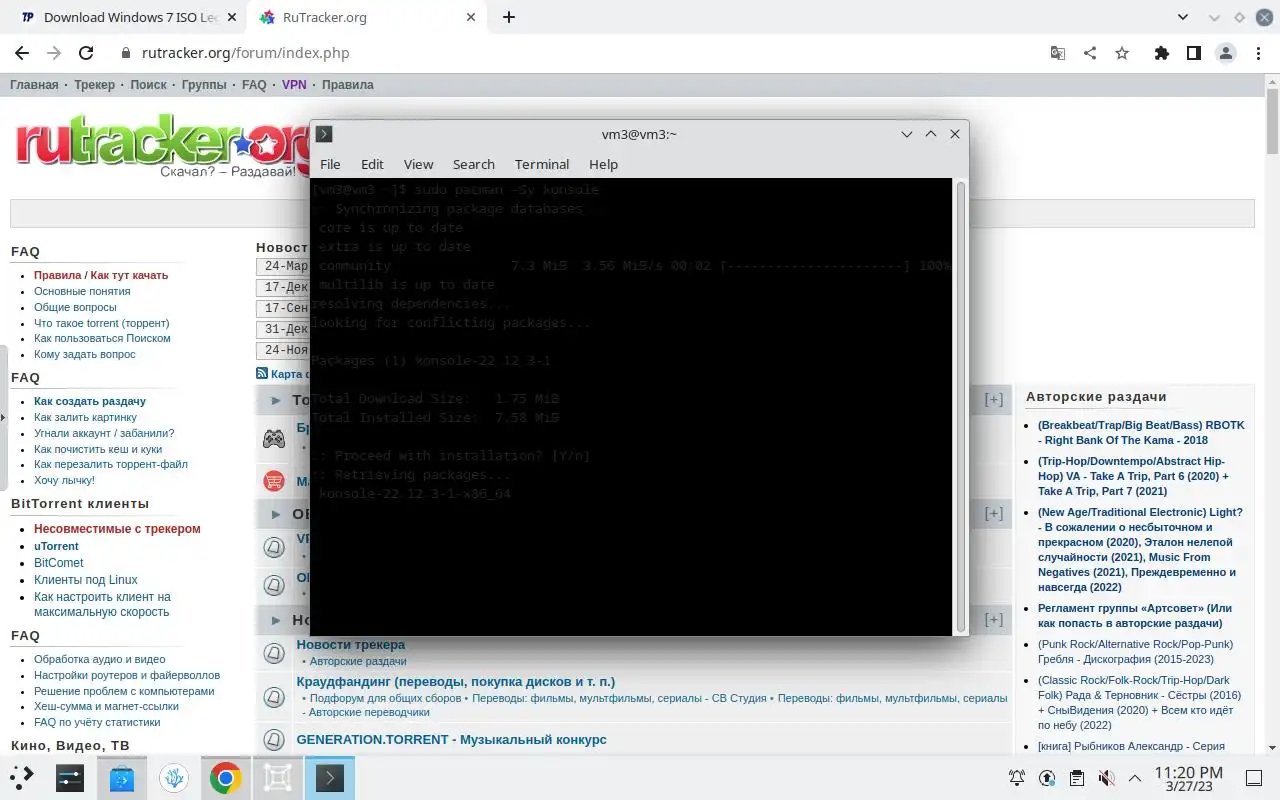Click the terminal window title icon
1280x800 pixels.
(x=324, y=134)
